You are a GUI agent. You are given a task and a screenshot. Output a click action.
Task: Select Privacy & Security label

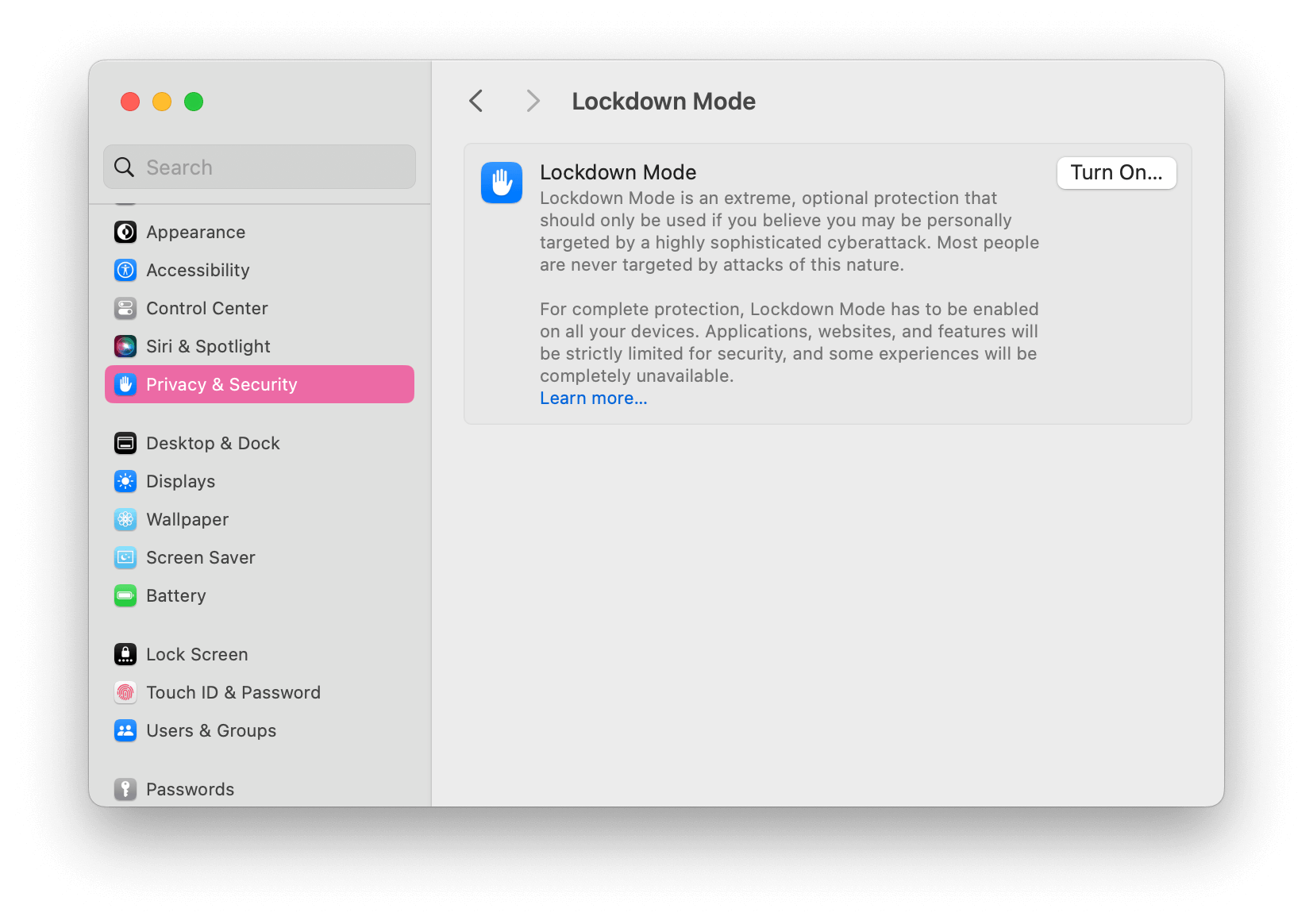tap(221, 384)
